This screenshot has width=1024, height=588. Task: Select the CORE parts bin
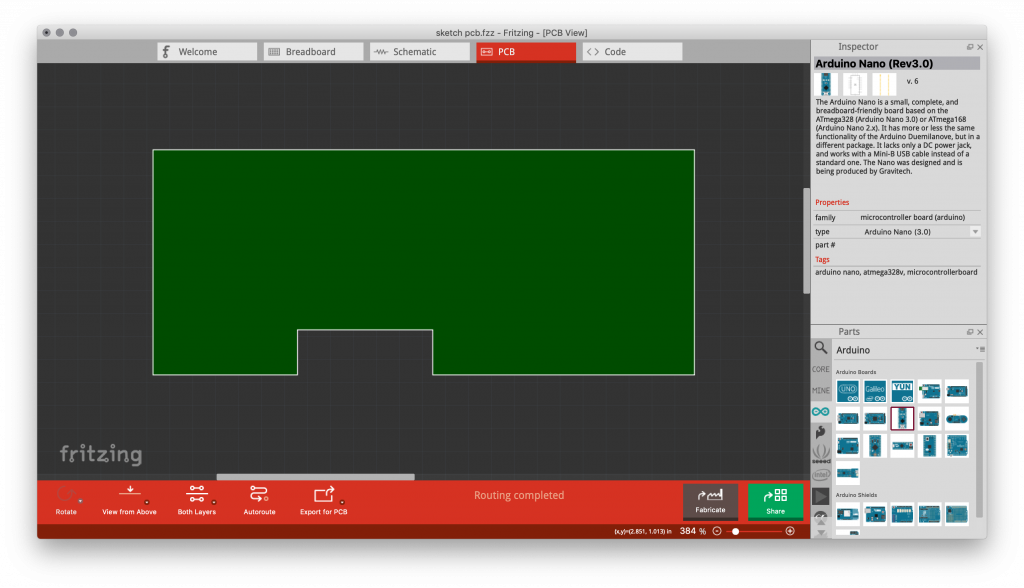tap(821, 369)
